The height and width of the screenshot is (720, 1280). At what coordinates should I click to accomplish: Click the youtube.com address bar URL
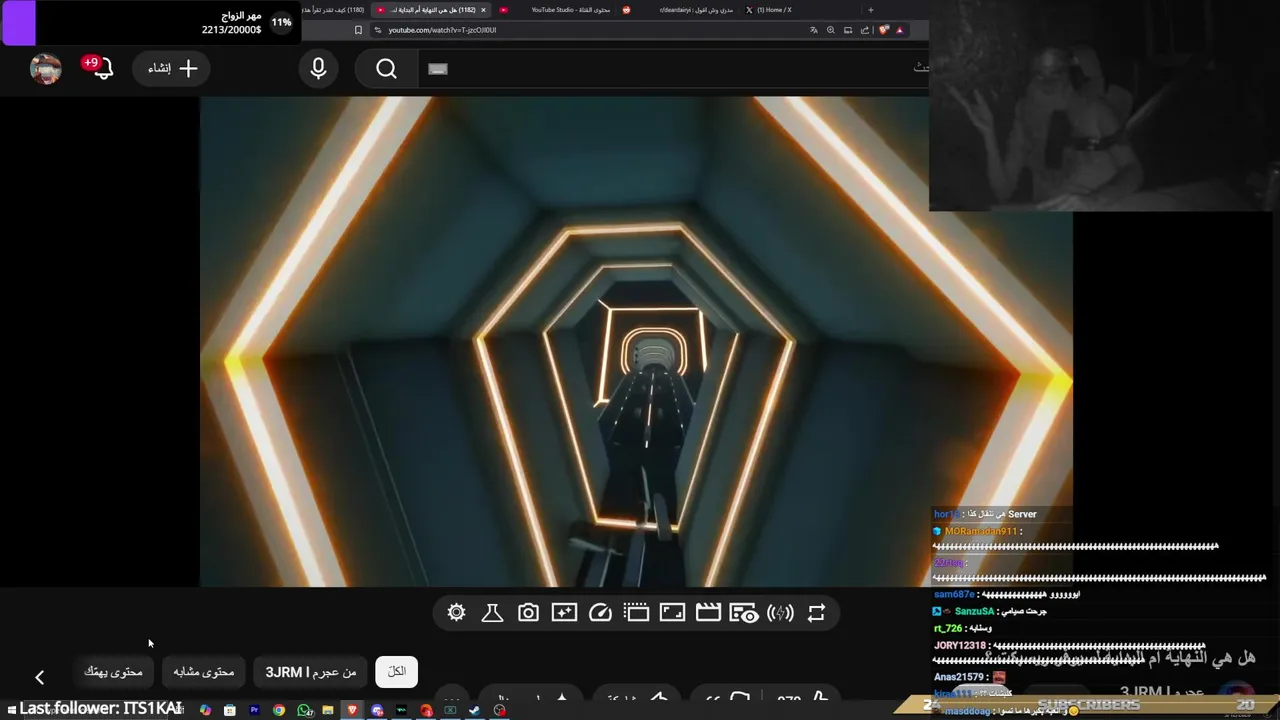point(442,30)
